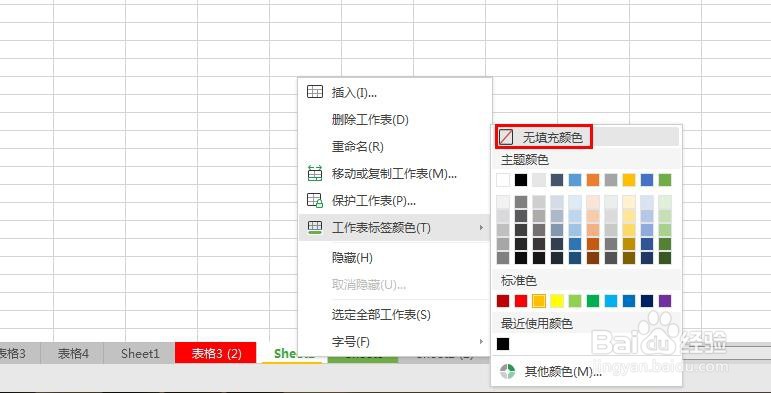Pick dark green in standard colors
The width and height of the screenshot is (771, 393).
(593, 301)
